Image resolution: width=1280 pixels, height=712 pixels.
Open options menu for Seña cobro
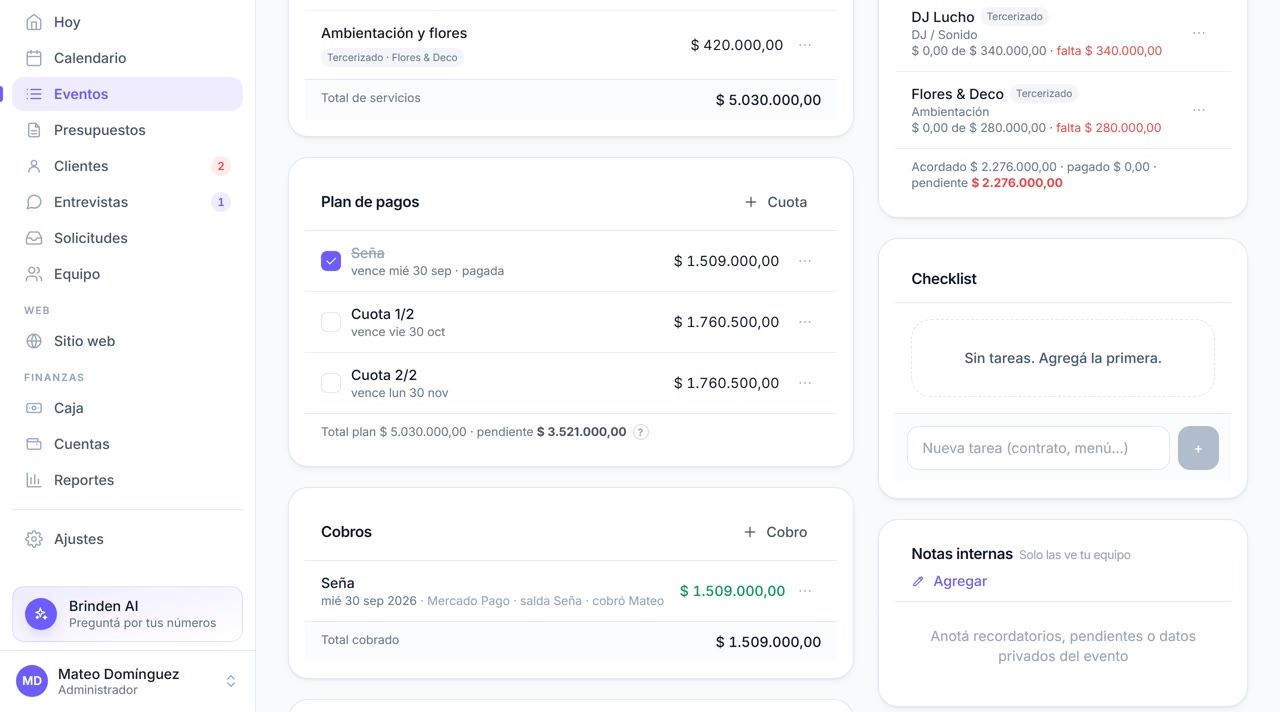pos(805,591)
